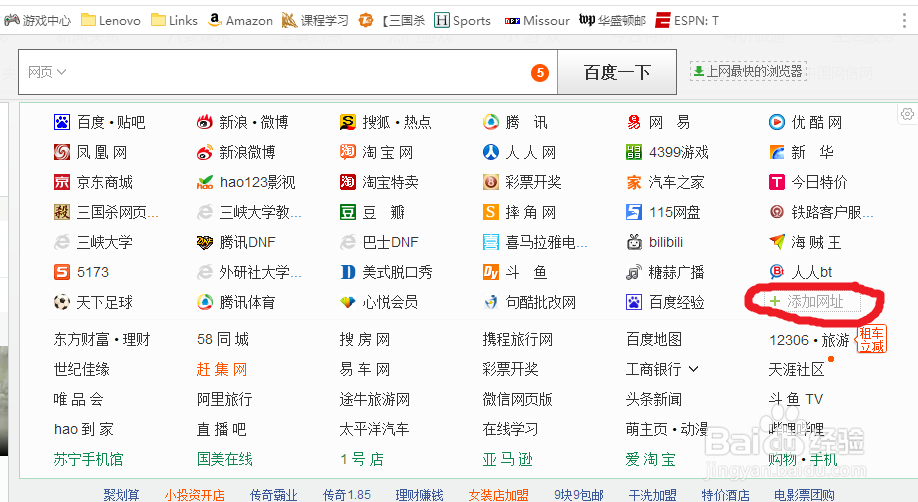Open the Links bookmarks folder
Image resolution: width=918 pixels, height=502 pixels.
pos(174,21)
